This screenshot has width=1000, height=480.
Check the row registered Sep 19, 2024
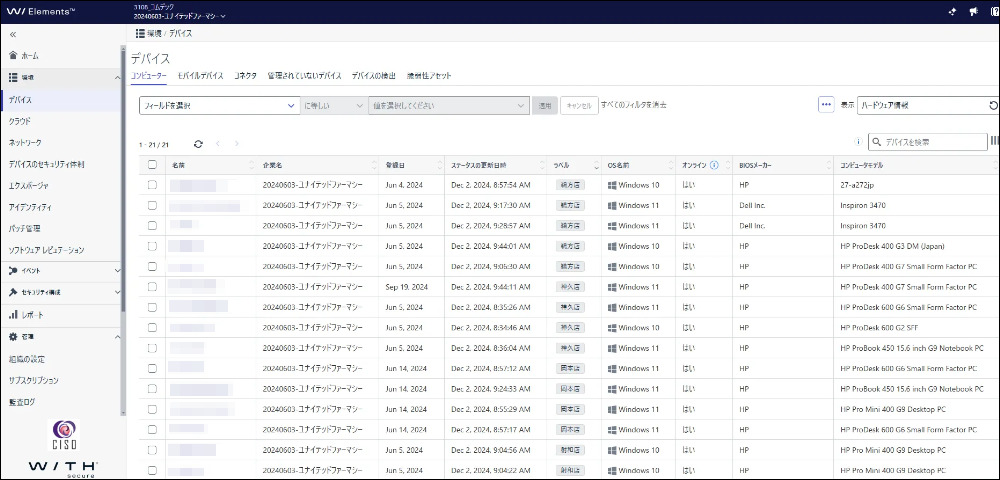152,287
